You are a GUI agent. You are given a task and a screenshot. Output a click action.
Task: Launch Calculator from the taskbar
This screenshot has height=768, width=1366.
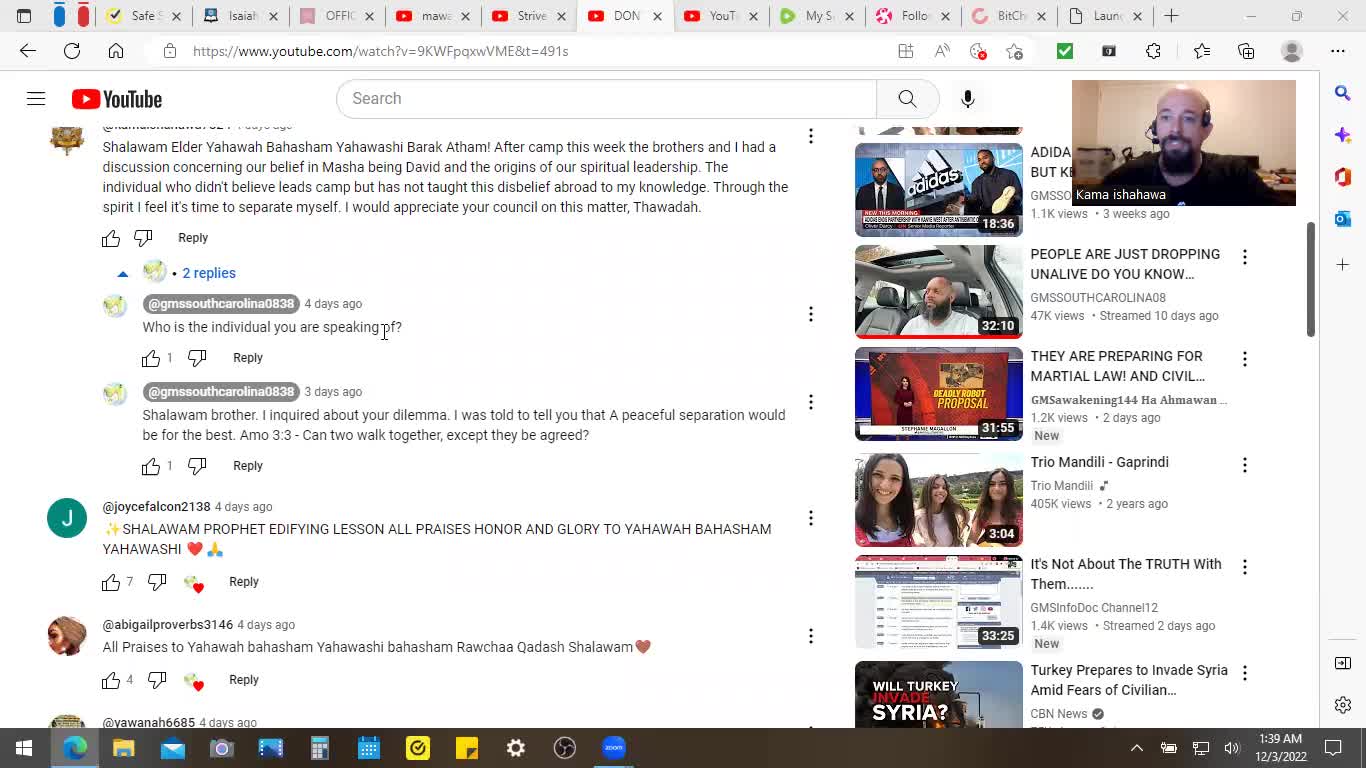pyautogui.click(x=320, y=748)
